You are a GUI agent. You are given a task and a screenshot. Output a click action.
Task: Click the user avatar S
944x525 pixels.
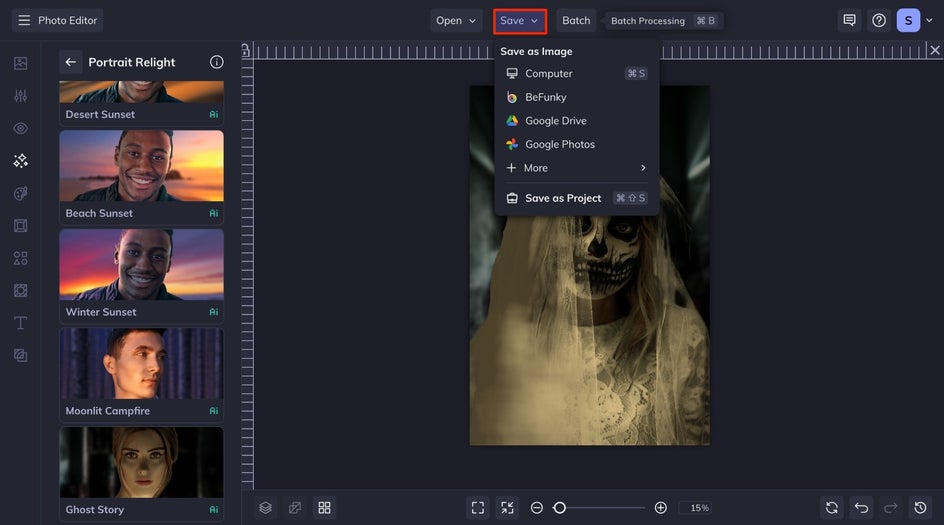pos(908,20)
